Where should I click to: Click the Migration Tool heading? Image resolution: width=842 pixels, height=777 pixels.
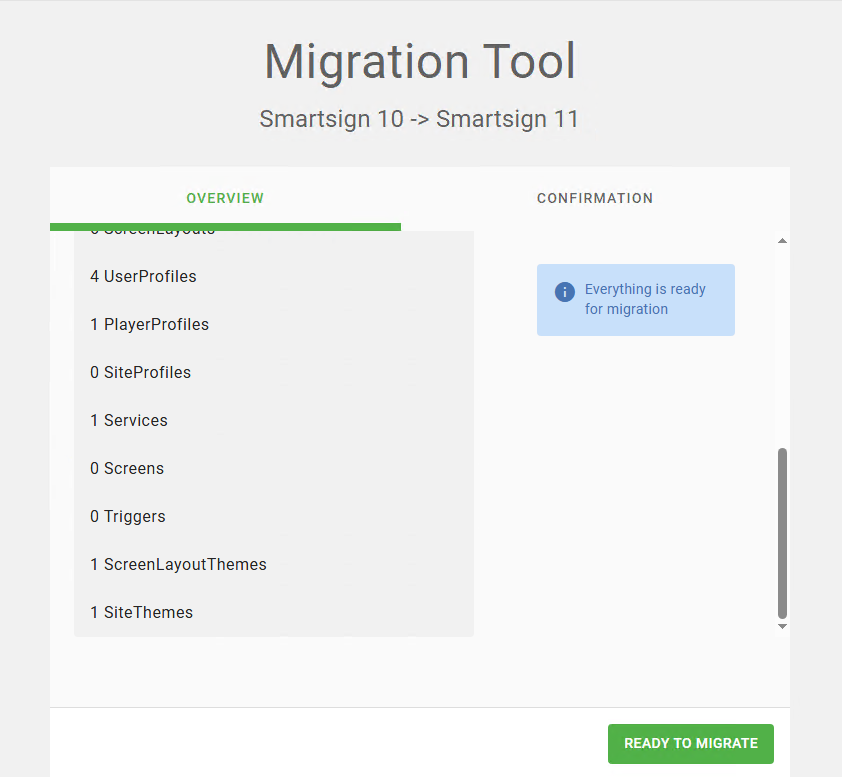pos(420,62)
